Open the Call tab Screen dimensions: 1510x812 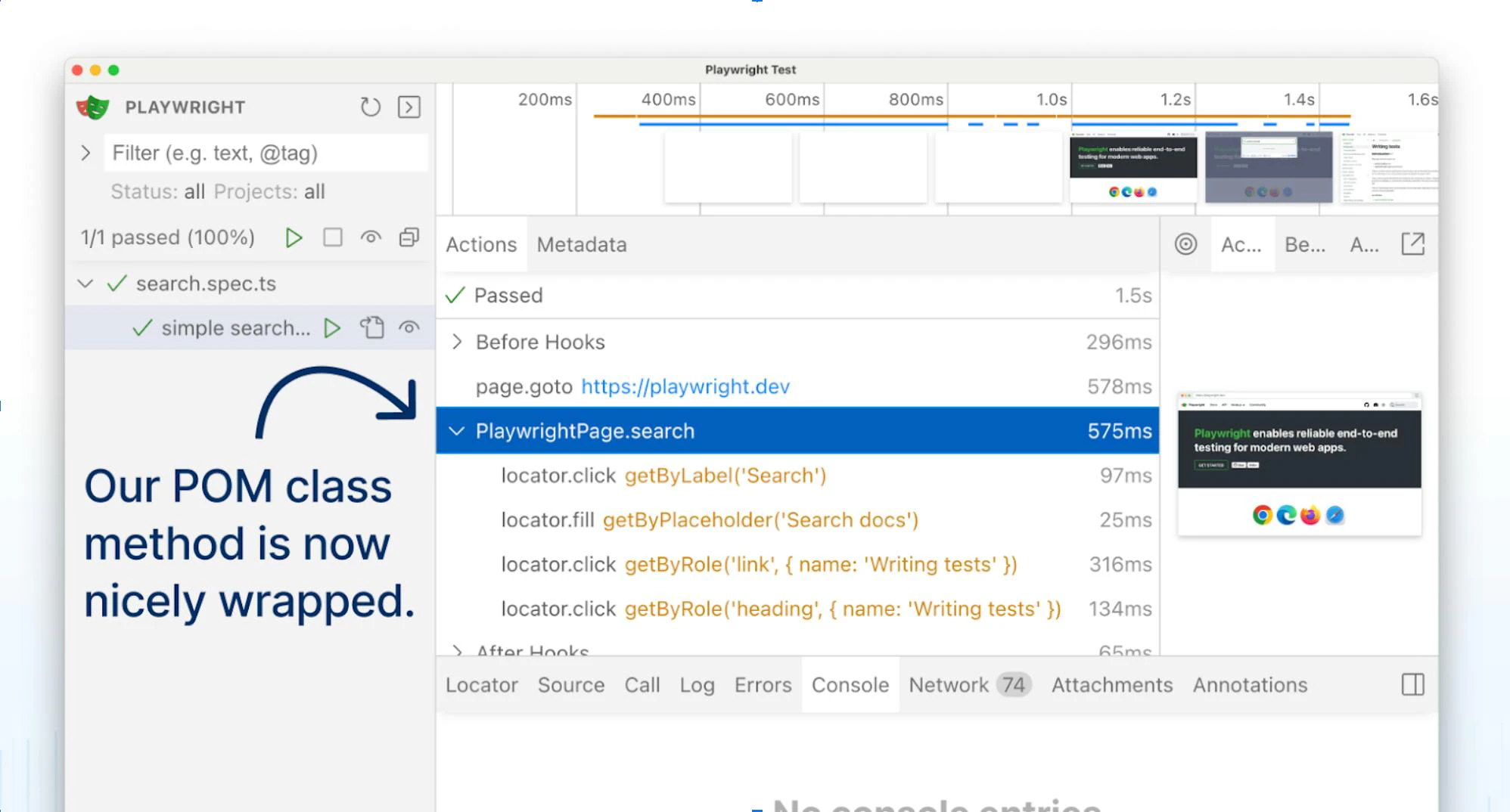click(642, 685)
